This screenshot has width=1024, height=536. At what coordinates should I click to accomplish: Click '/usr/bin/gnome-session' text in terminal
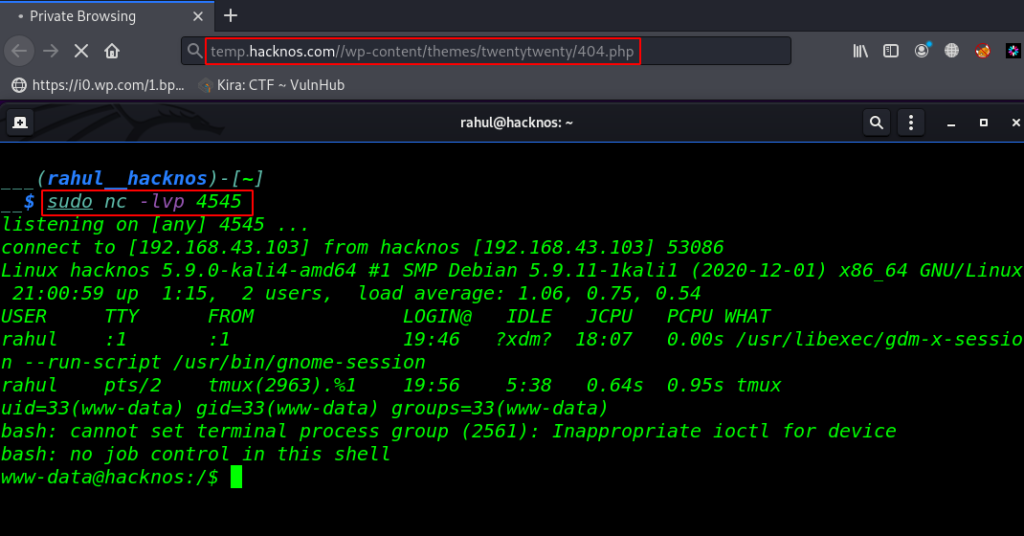[299, 362]
